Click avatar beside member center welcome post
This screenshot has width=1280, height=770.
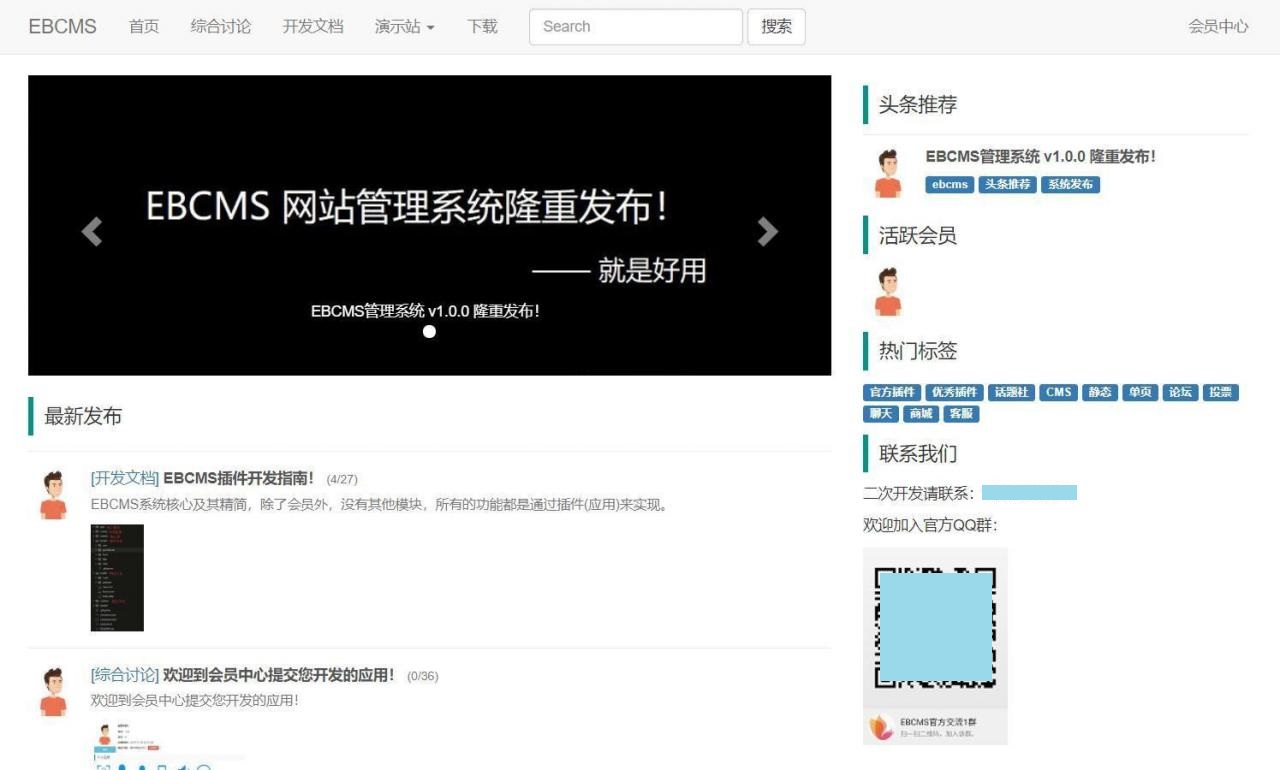click(53, 692)
